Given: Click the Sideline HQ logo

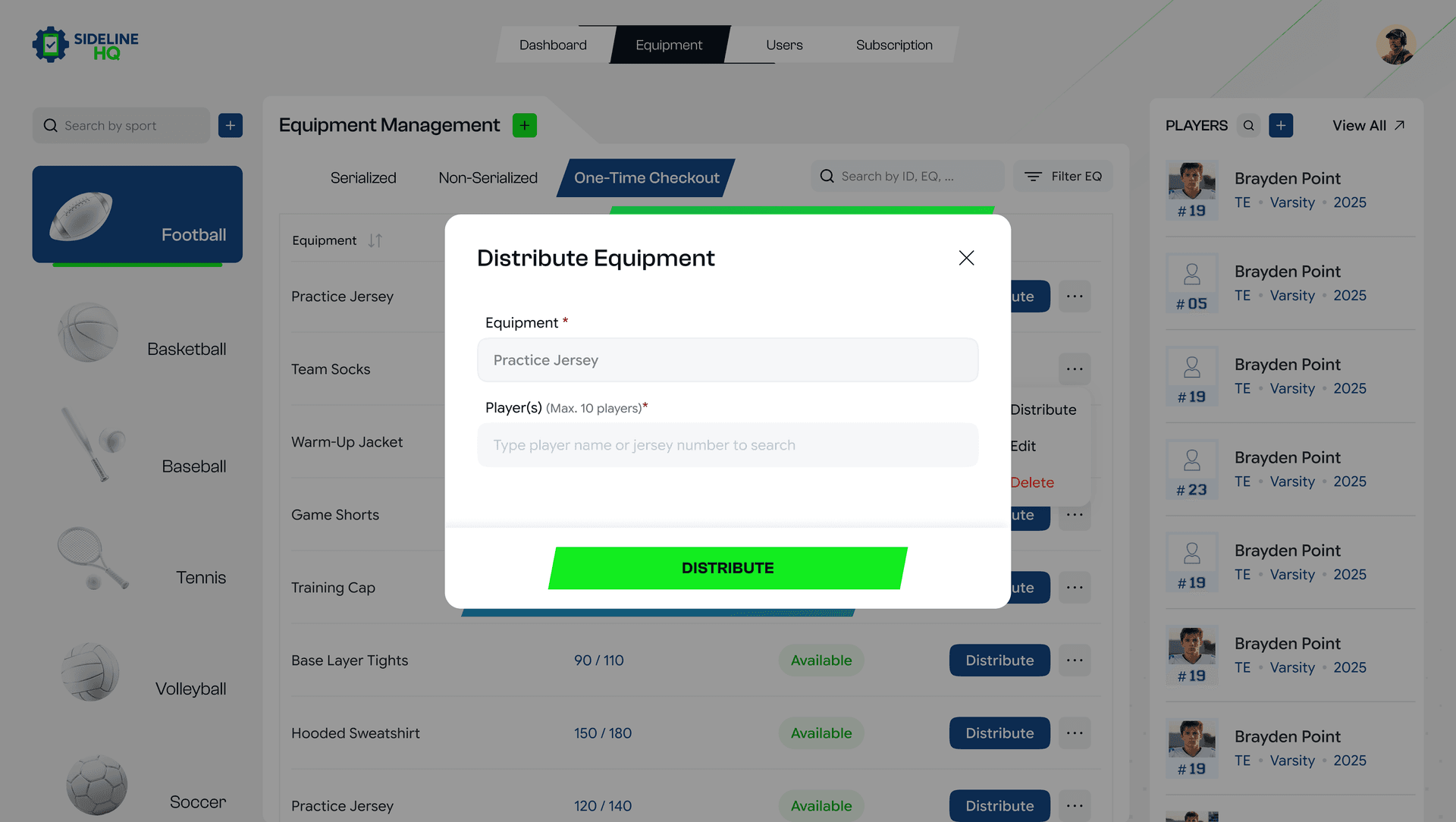Looking at the screenshot, I should click(x=85, y=45).
